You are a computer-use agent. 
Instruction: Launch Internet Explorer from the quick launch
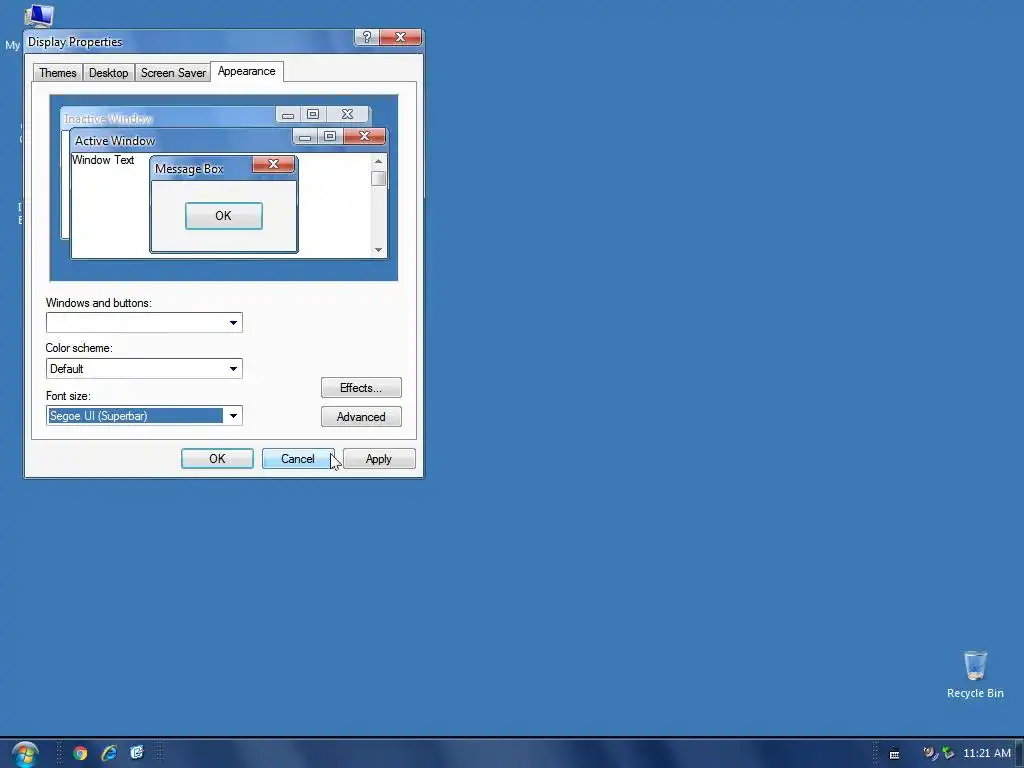tap(108, 753)
